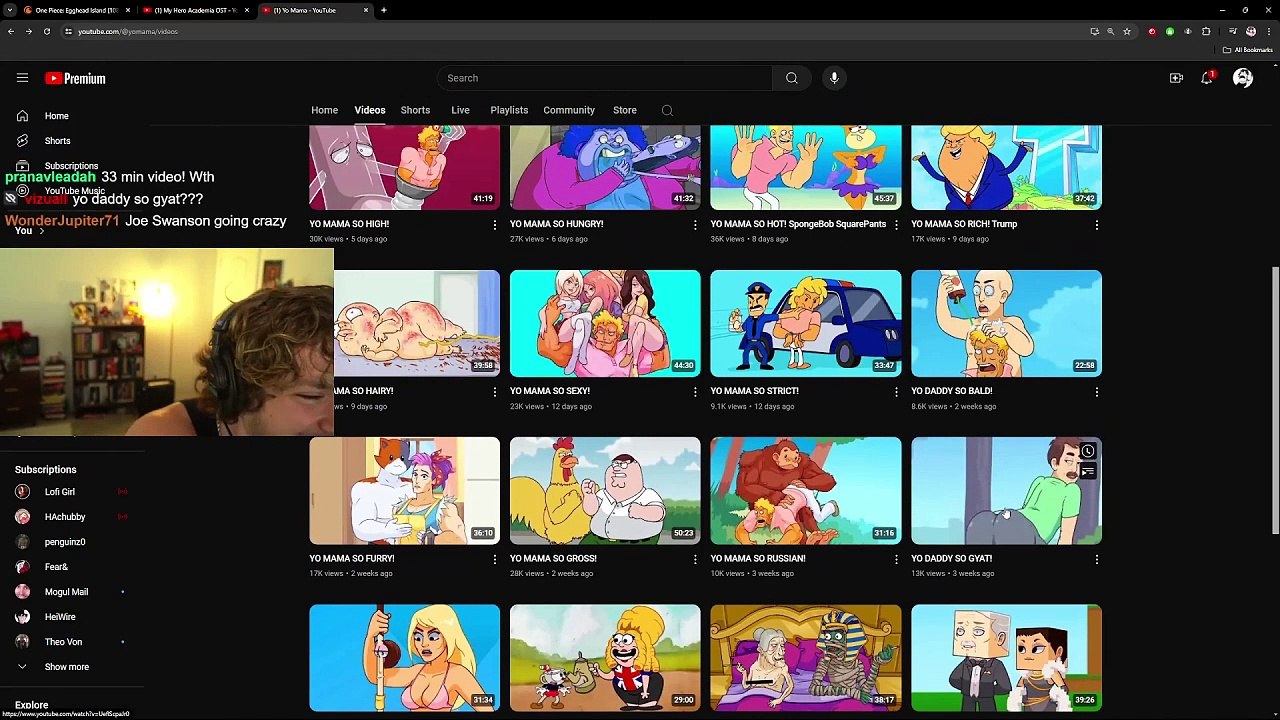The image size is (1280, 720).
Task: Open the Mogul Mail subscription avatar
Action: point(22,592)
